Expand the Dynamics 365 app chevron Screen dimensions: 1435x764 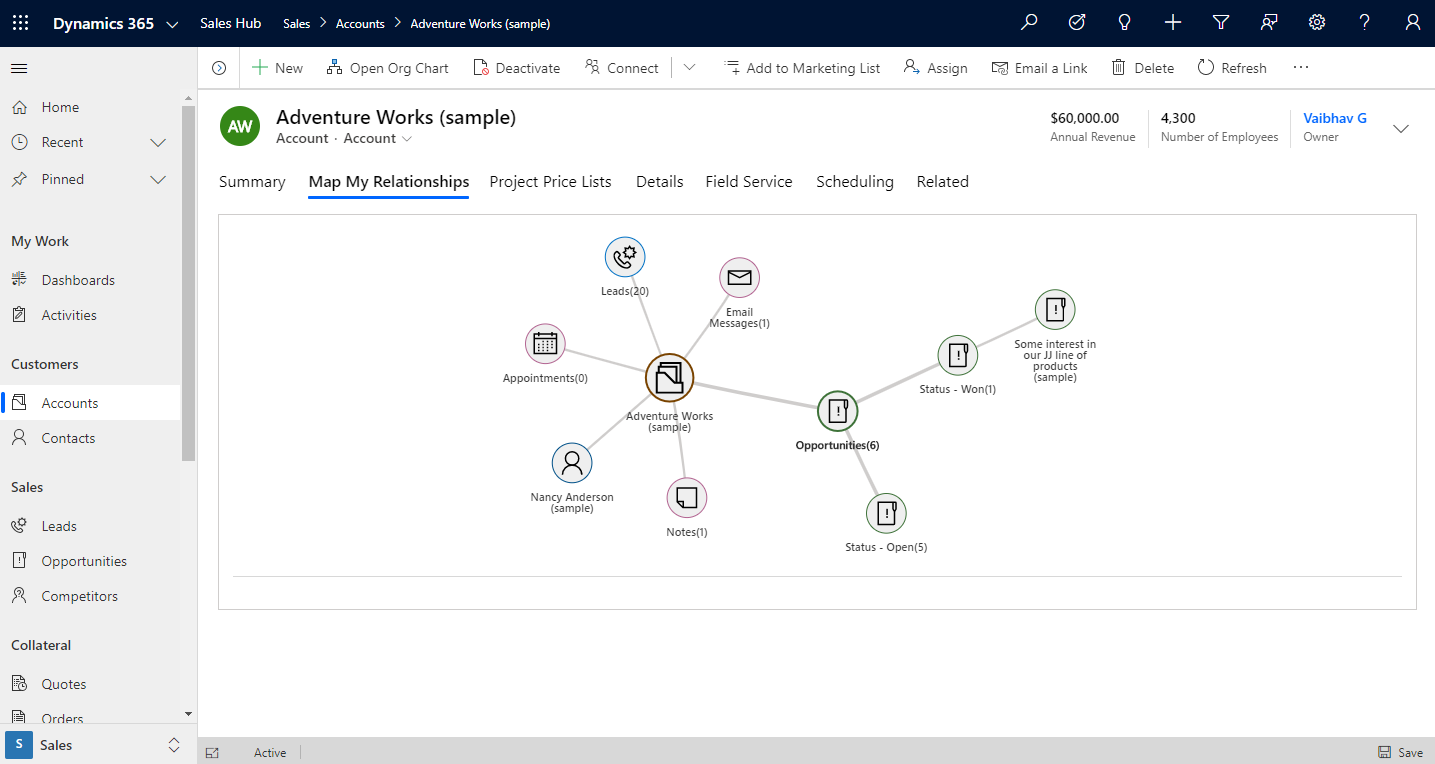coord(172,24)
